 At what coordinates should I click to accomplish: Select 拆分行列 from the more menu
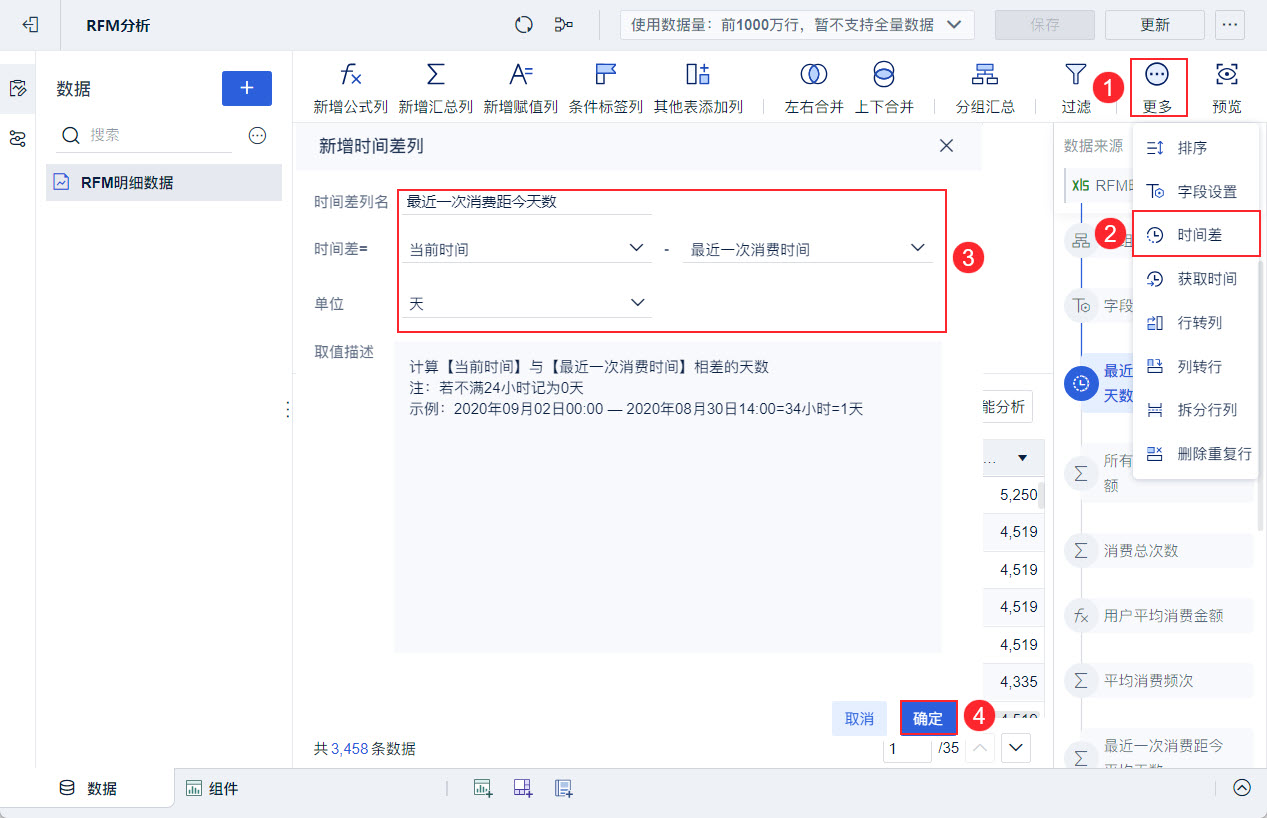(1195, 409)
